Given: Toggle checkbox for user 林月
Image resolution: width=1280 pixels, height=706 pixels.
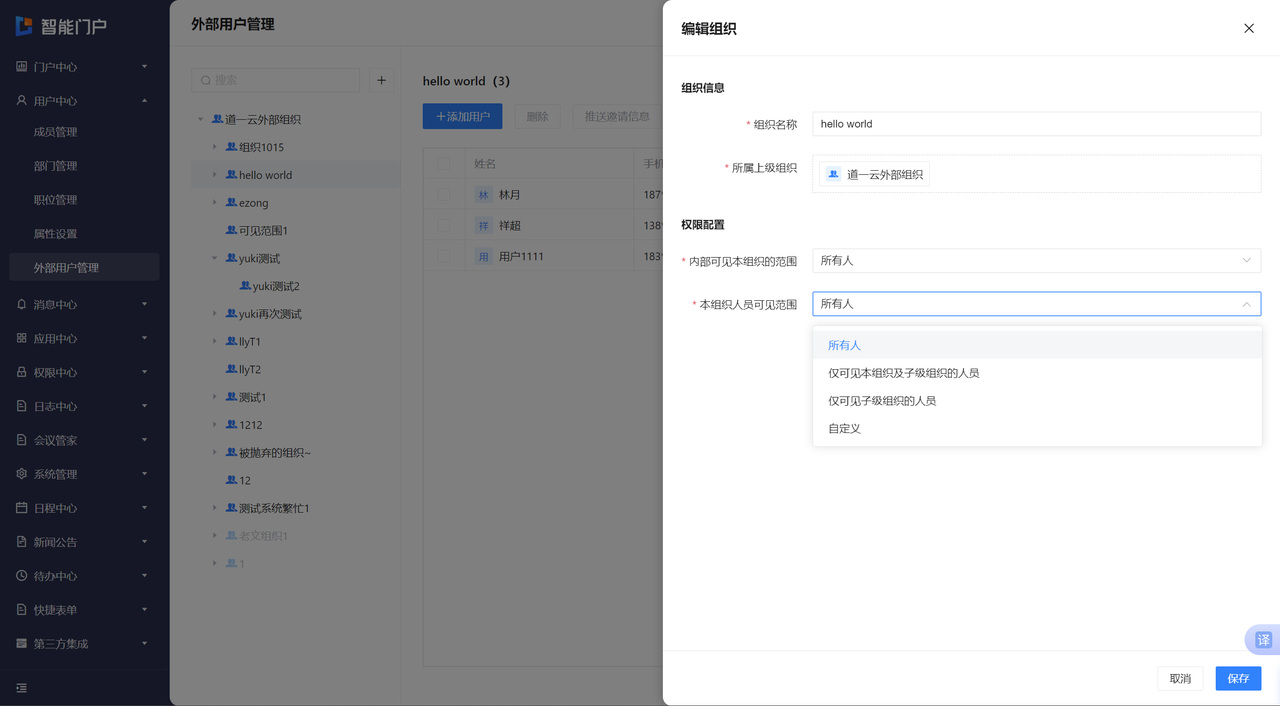Looking at the screenshot, I should 444,195.
